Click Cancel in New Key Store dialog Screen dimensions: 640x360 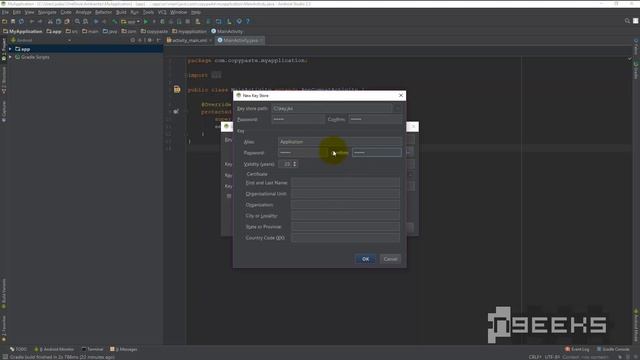(x=390, y=259)
